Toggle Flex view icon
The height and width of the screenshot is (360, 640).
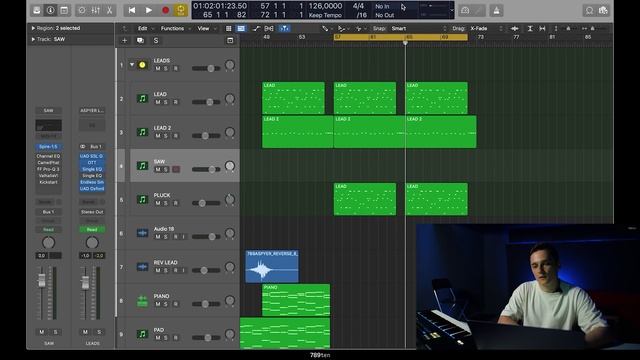[x=269, y=29]
